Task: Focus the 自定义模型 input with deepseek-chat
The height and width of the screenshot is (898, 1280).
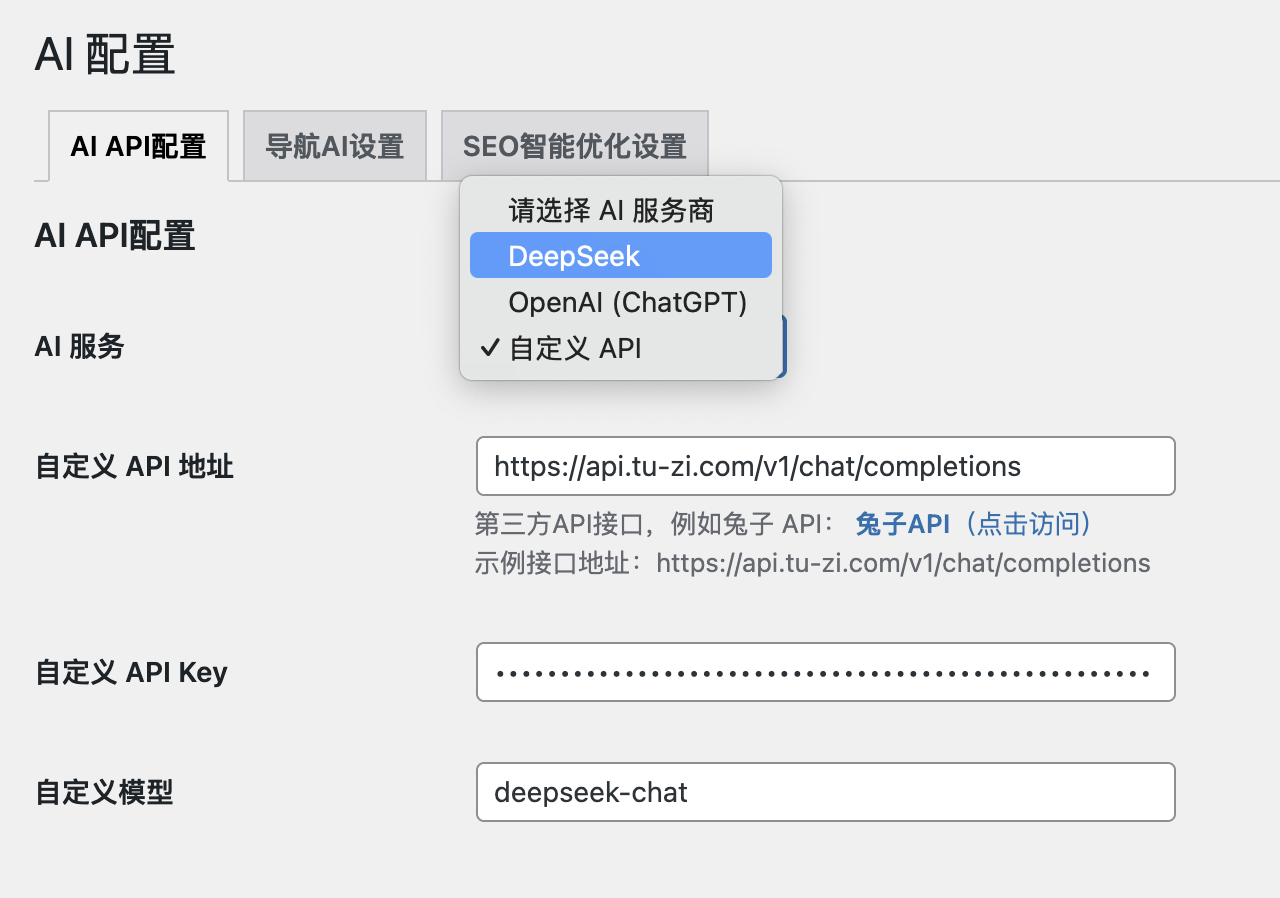Action: (x=826, y=792)
